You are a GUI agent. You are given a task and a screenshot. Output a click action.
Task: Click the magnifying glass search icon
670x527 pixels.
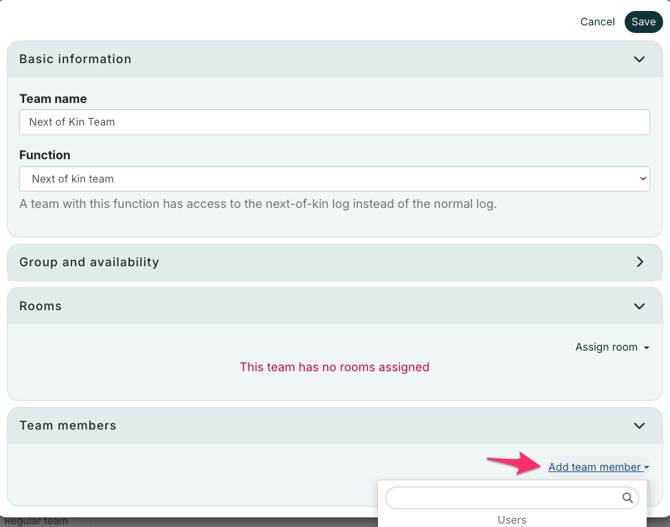[x=628, y=498]
